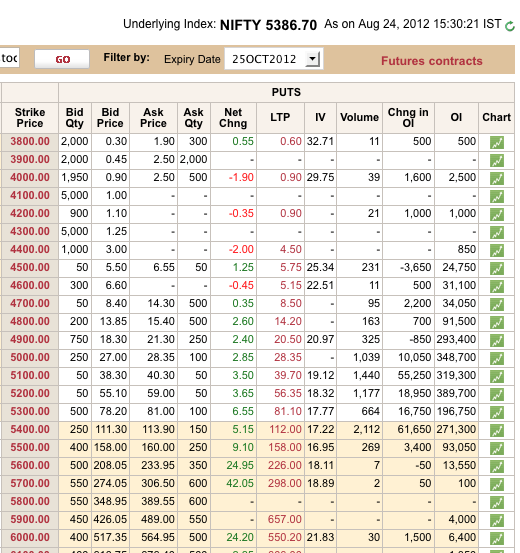Open chart icon for strike 5400.00

497,430
